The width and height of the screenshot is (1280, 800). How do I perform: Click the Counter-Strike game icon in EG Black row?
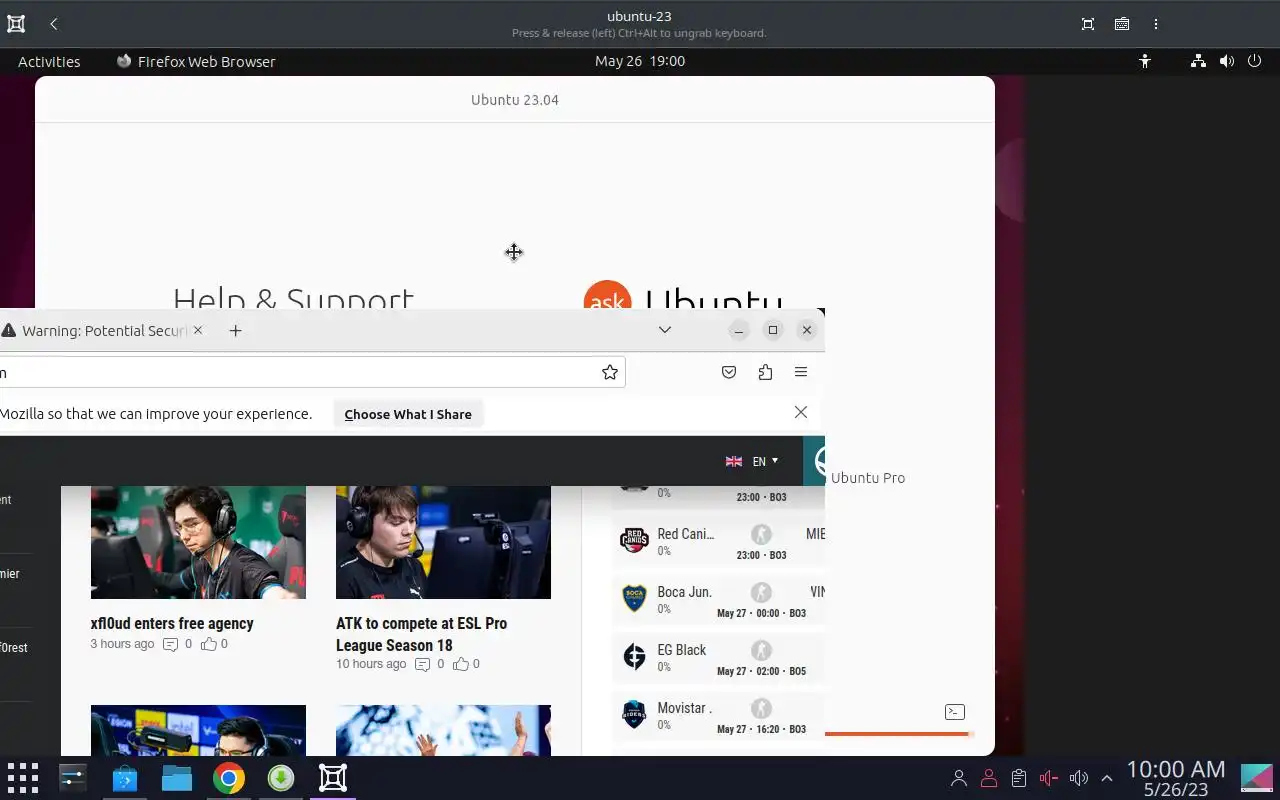tap(761, 651)
